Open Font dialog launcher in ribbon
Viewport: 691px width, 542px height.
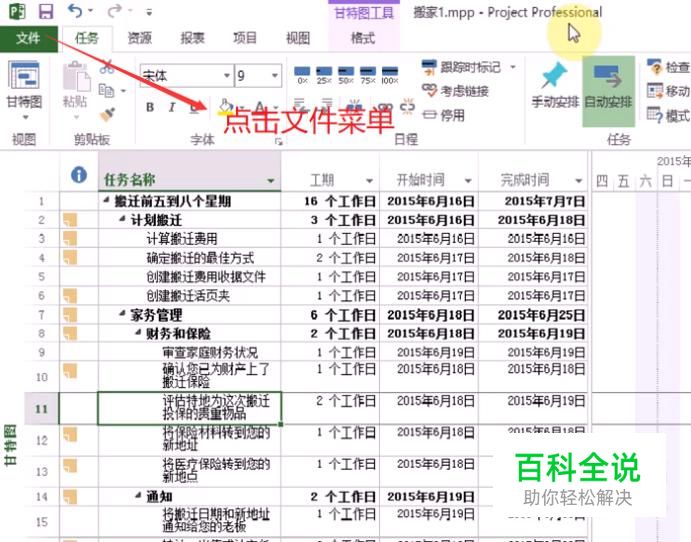pos(279,141)
